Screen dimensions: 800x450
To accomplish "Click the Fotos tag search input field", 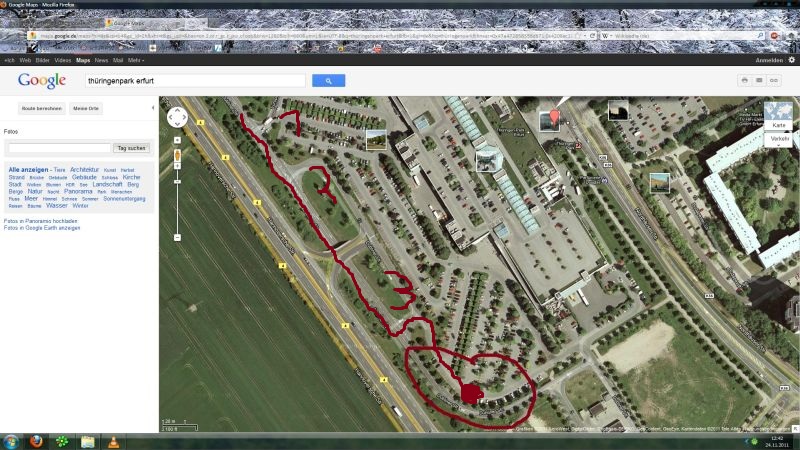I will point(59,147).
